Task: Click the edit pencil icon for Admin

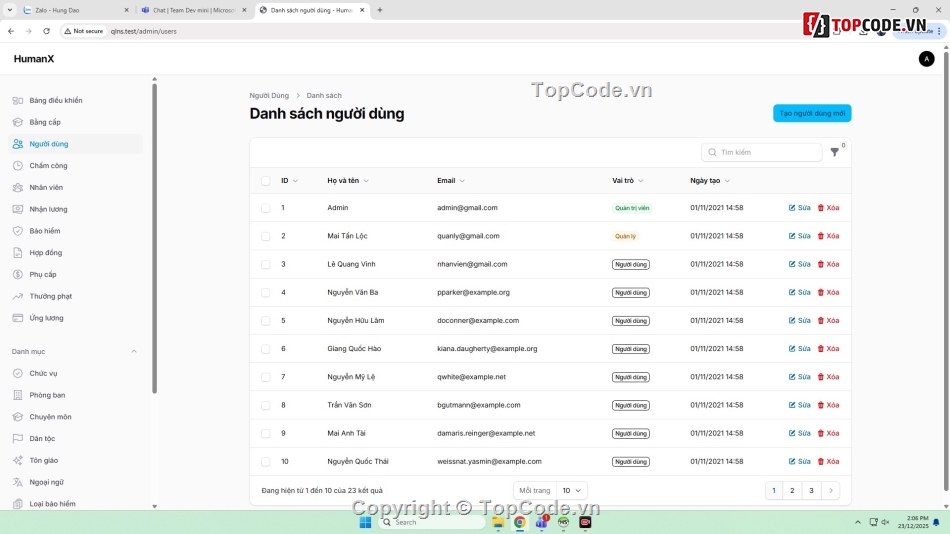Action: [x=792, y=208]
